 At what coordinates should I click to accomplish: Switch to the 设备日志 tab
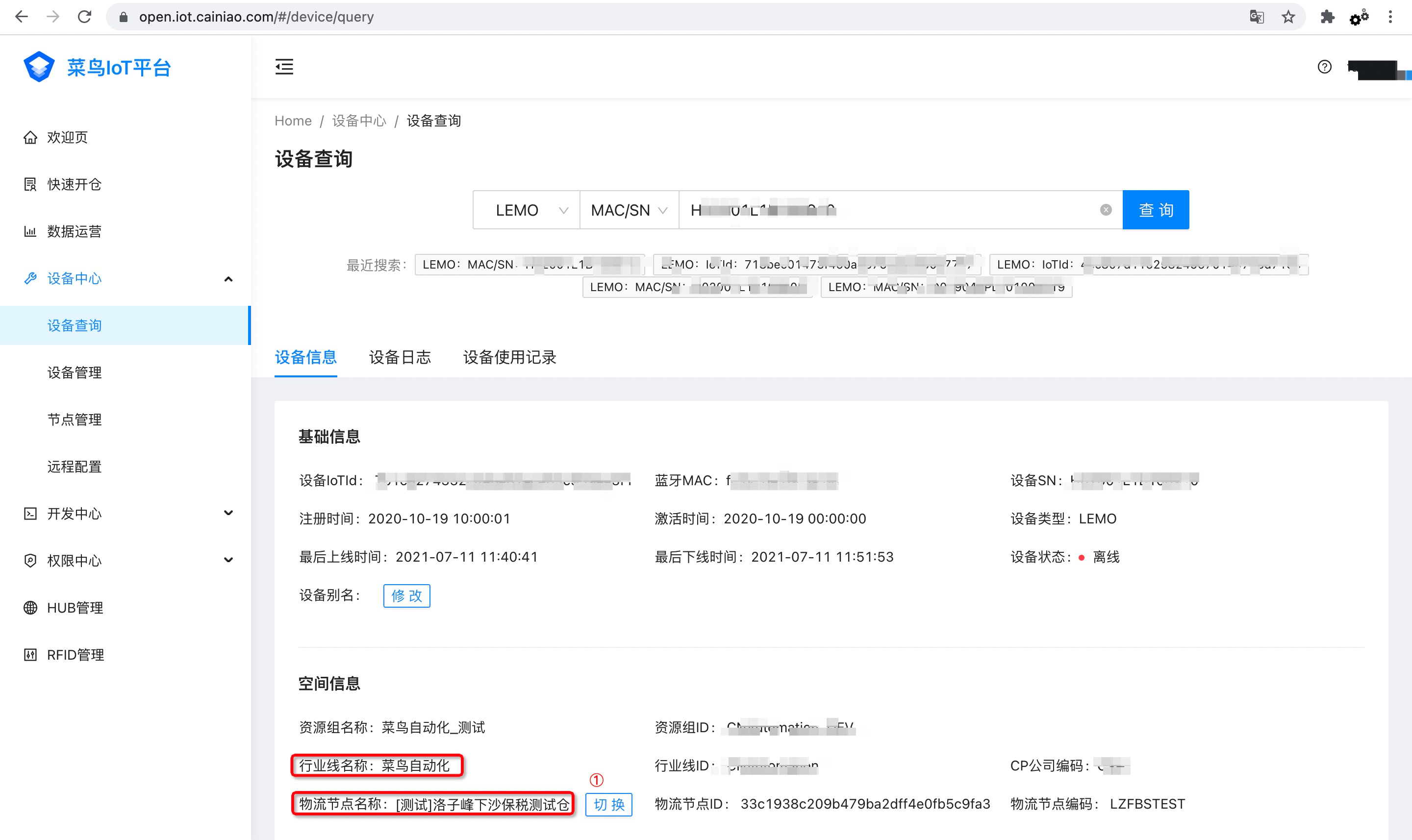[400, 357]
